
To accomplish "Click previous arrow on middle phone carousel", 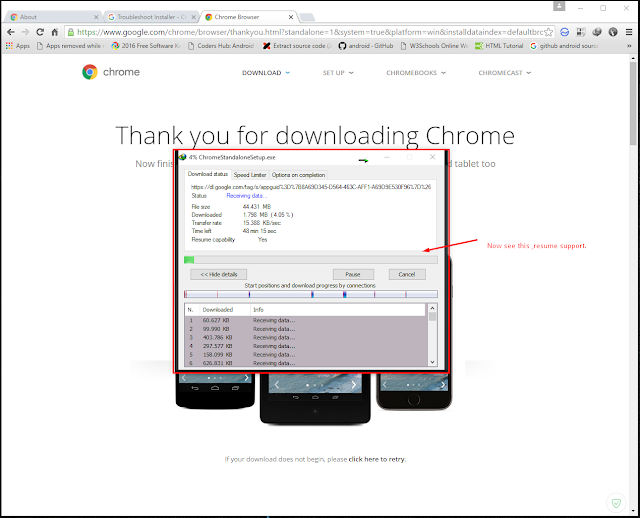I will 277,385.
